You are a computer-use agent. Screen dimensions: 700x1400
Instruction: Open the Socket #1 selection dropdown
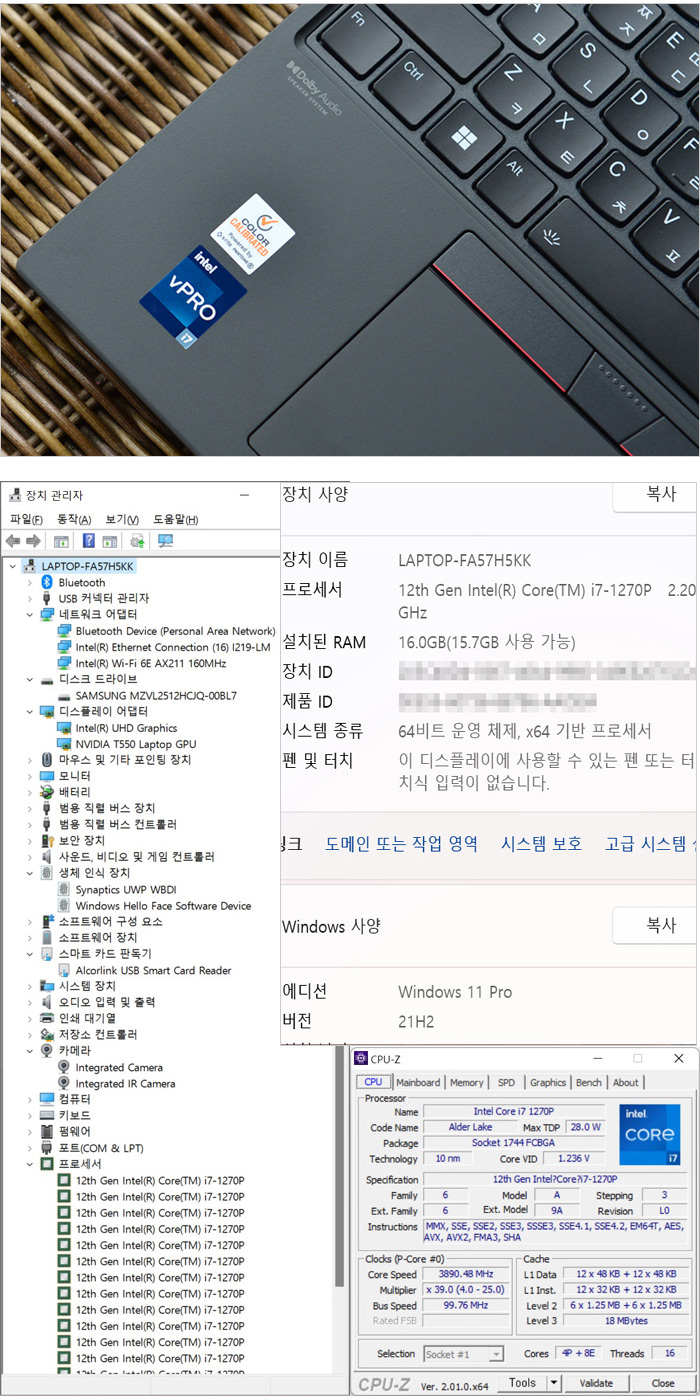coord(495,1354)
